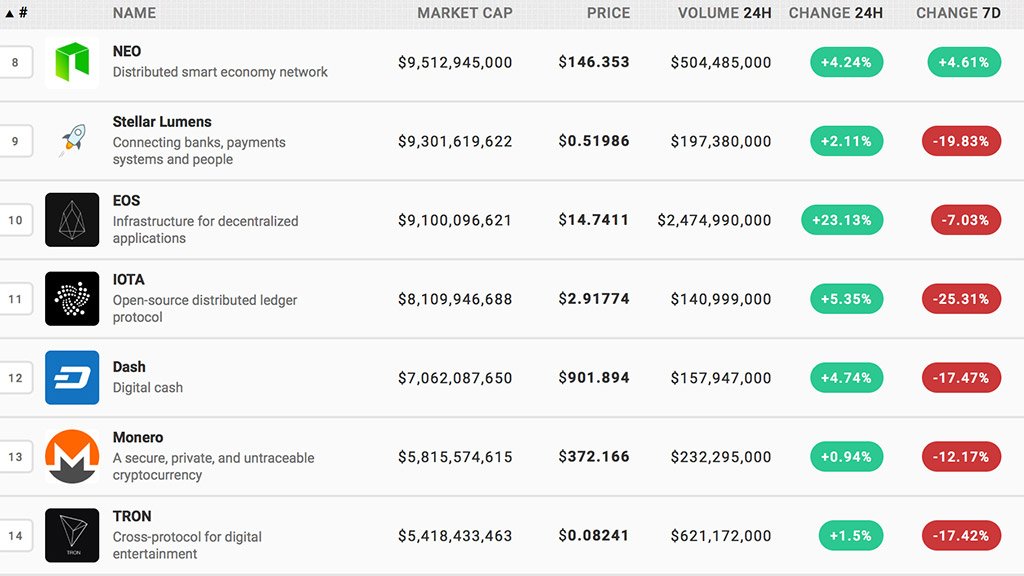This screenshot has height=576, width=1024.
Task: Sort table by Market Cap header
Action: point(464,13)
